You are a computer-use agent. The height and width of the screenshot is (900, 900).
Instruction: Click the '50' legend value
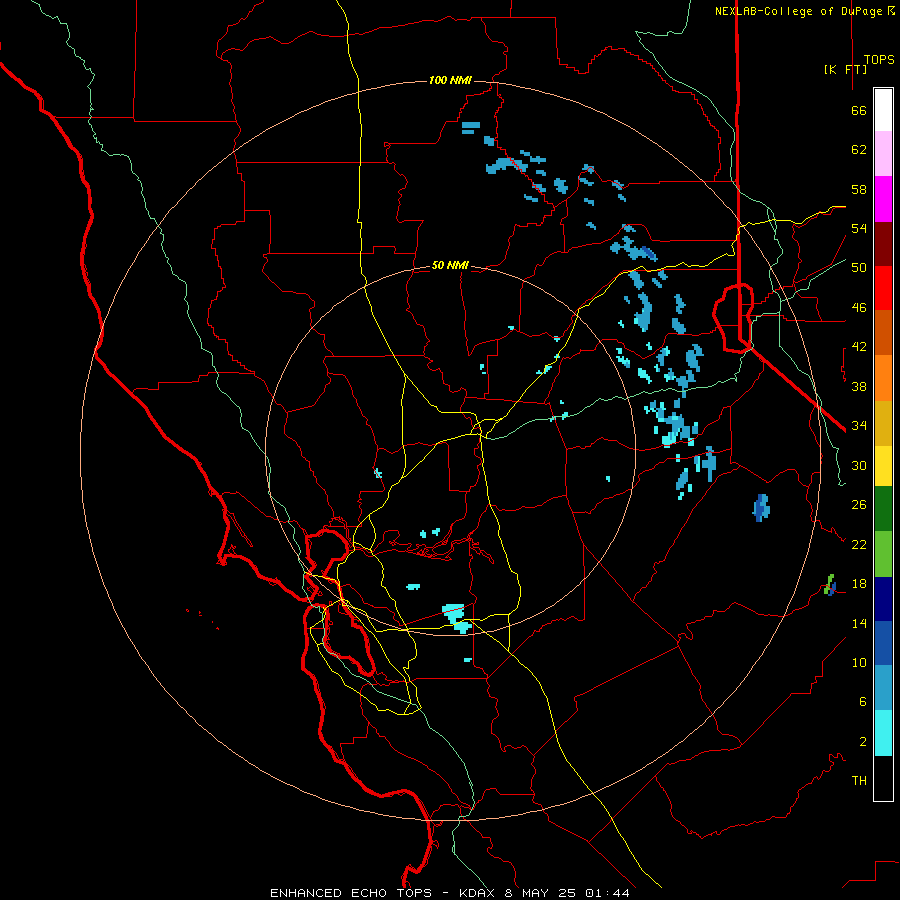859,268
